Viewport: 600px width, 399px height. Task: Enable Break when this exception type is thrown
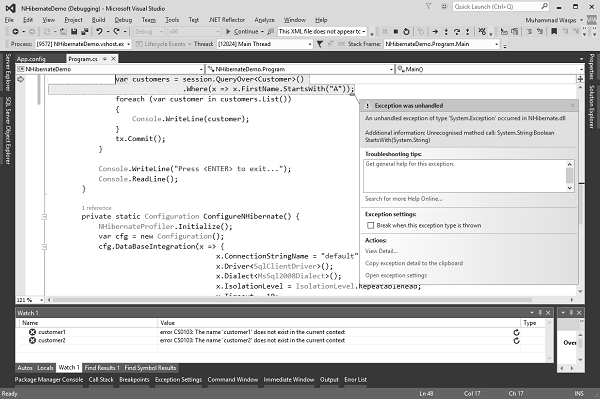click(x=370, y=225)
